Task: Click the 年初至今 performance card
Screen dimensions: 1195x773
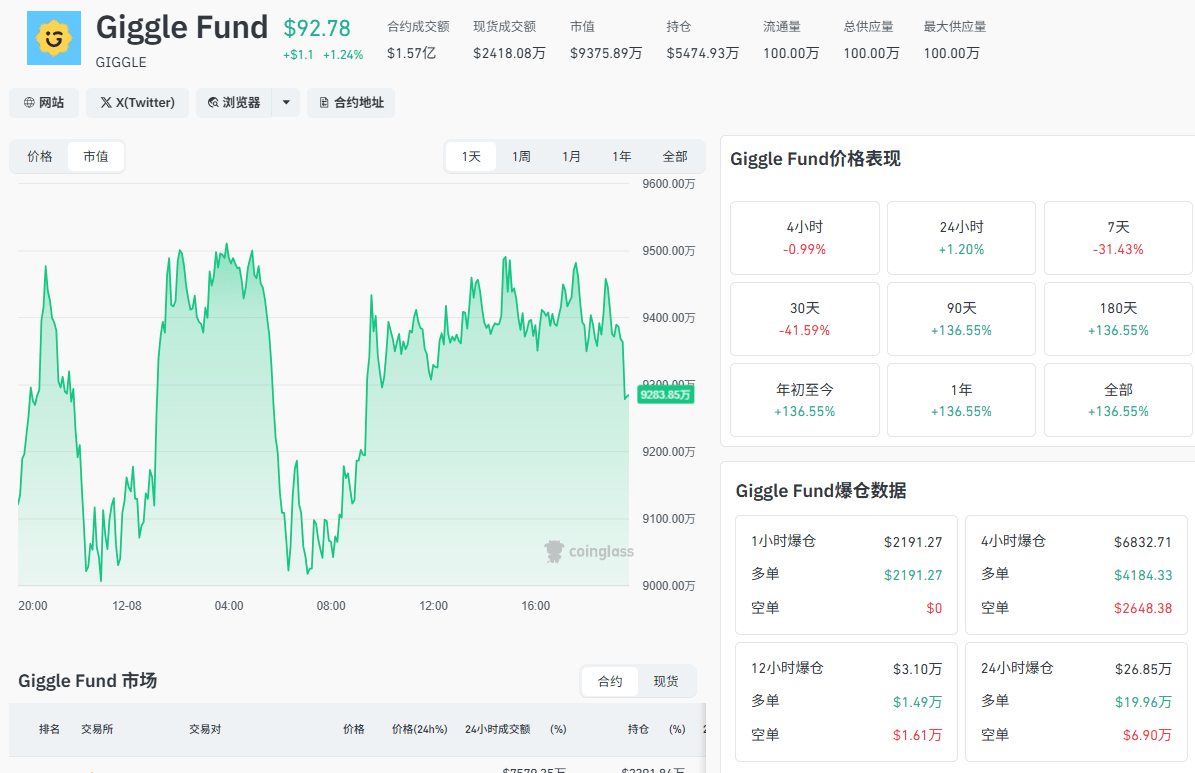Action: point(805,399)
